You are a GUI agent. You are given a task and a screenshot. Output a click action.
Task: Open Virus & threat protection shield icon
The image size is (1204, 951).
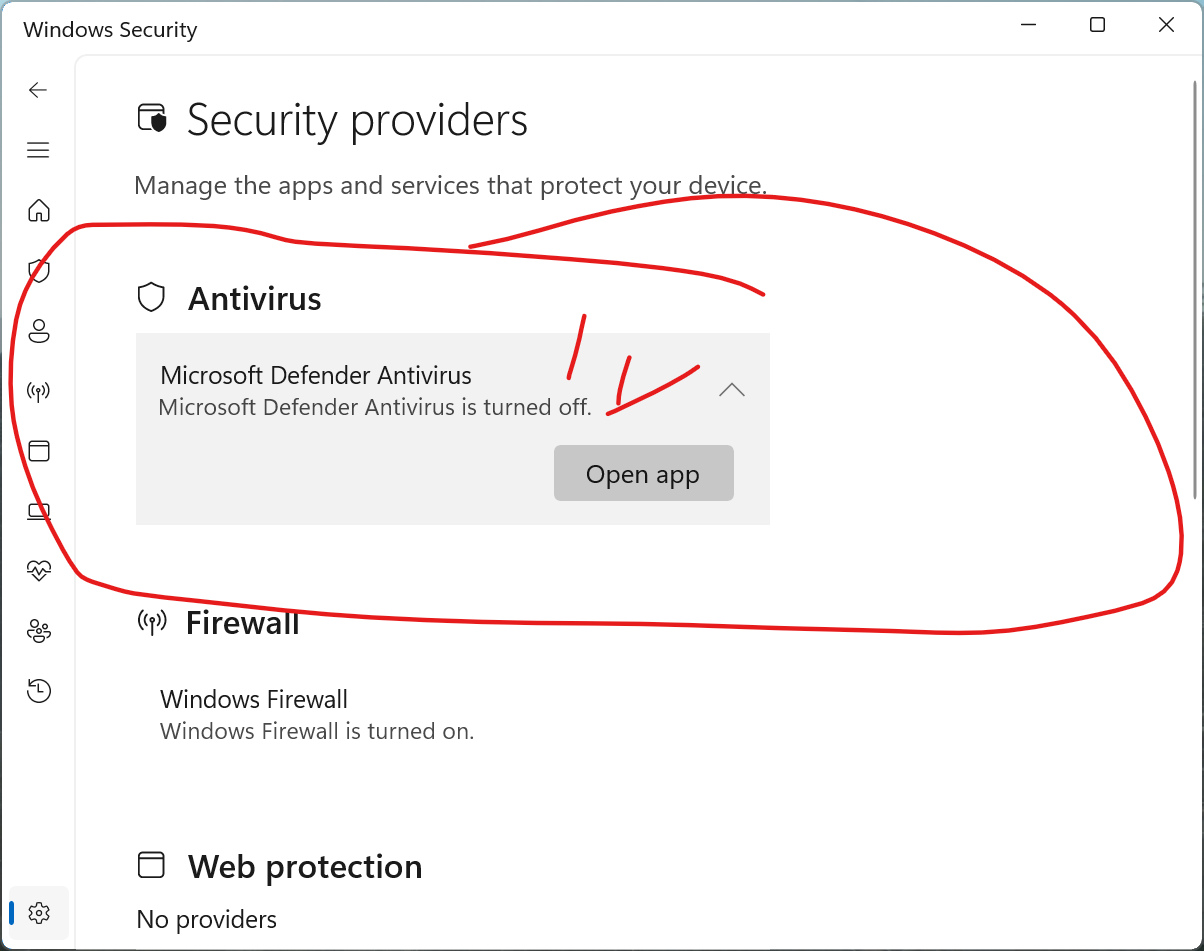(38, 270)
